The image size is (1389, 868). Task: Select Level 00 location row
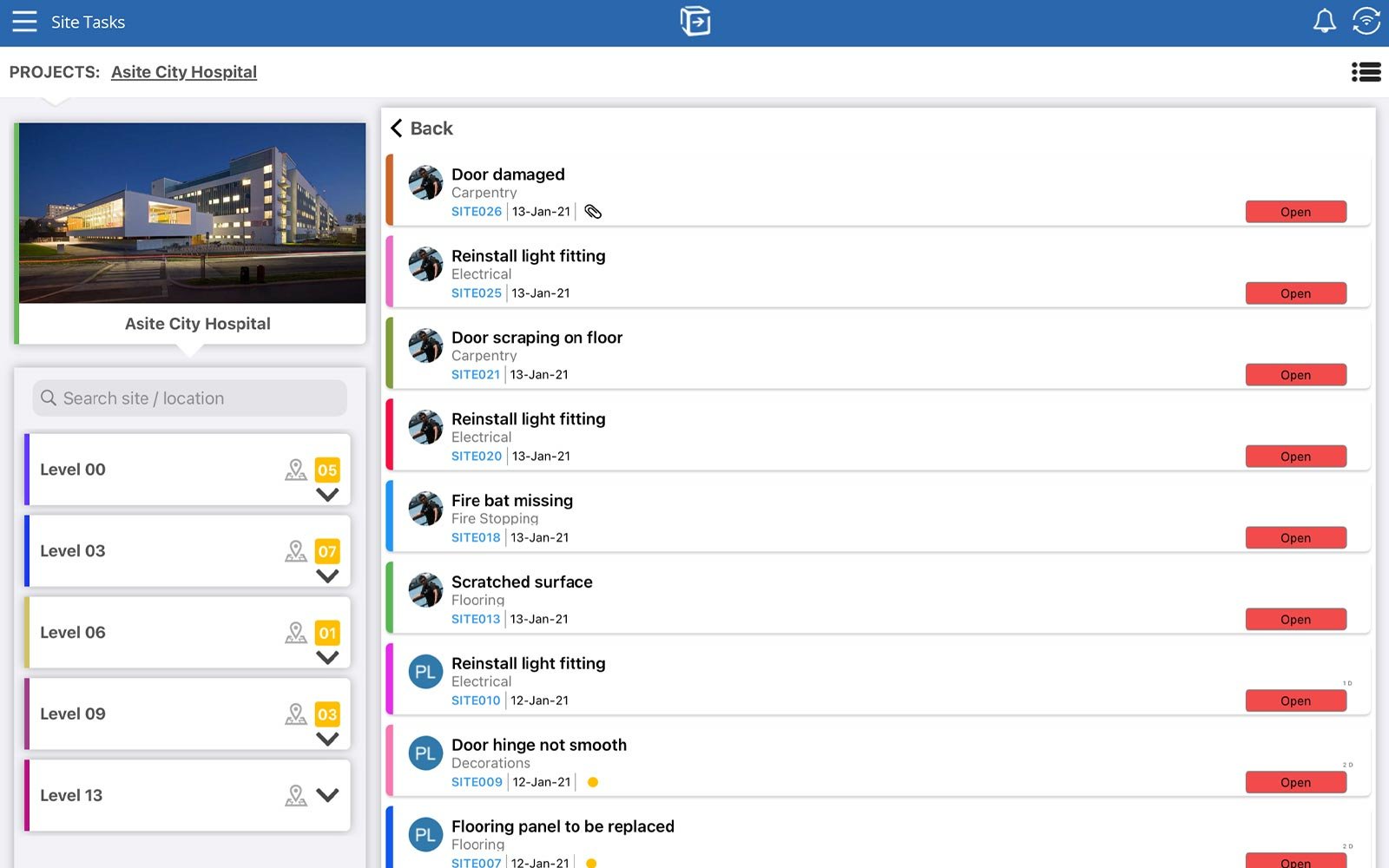(188, 470)
